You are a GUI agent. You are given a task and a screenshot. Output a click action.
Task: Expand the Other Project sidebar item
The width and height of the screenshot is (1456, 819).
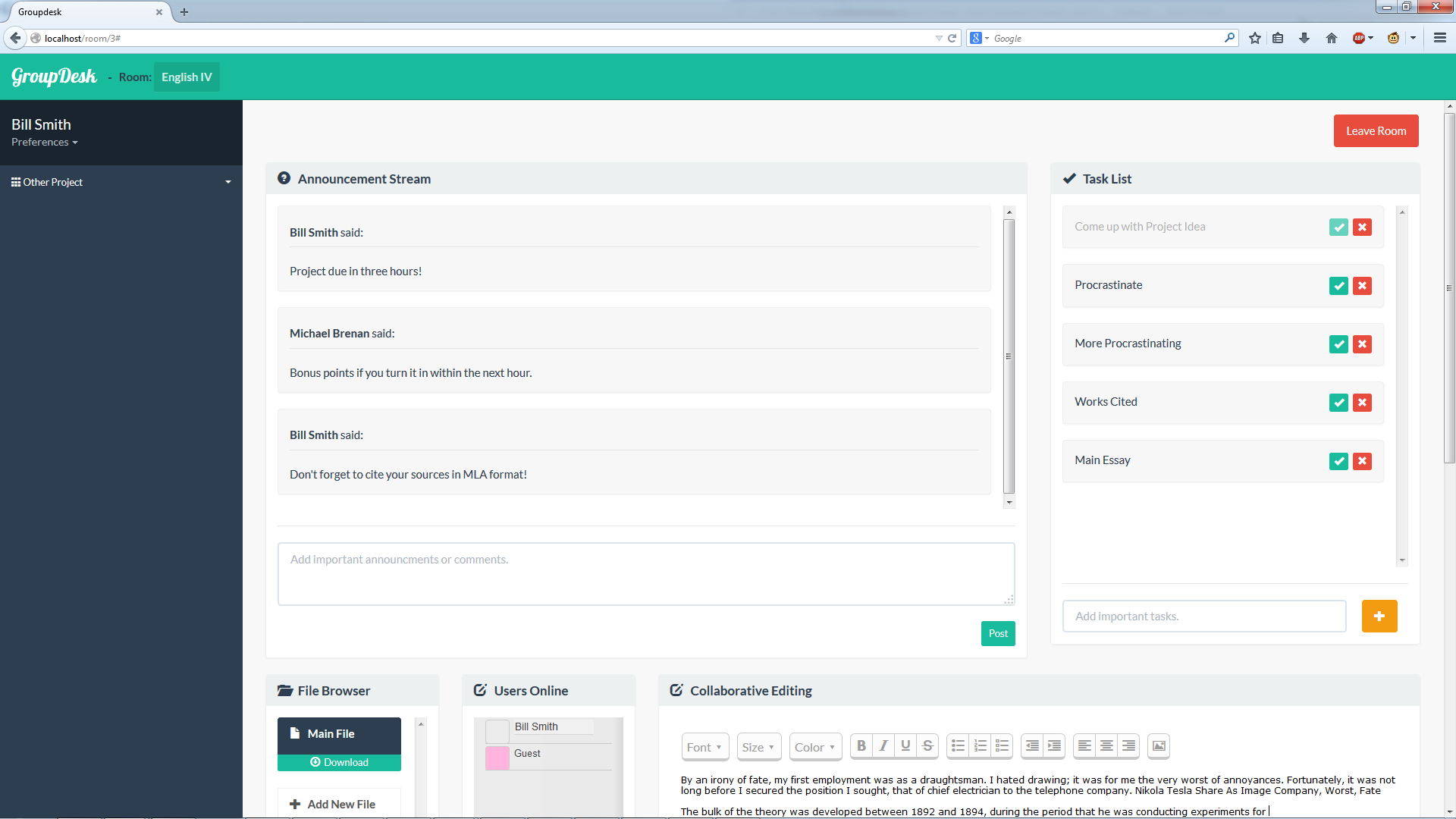point(121,183)
